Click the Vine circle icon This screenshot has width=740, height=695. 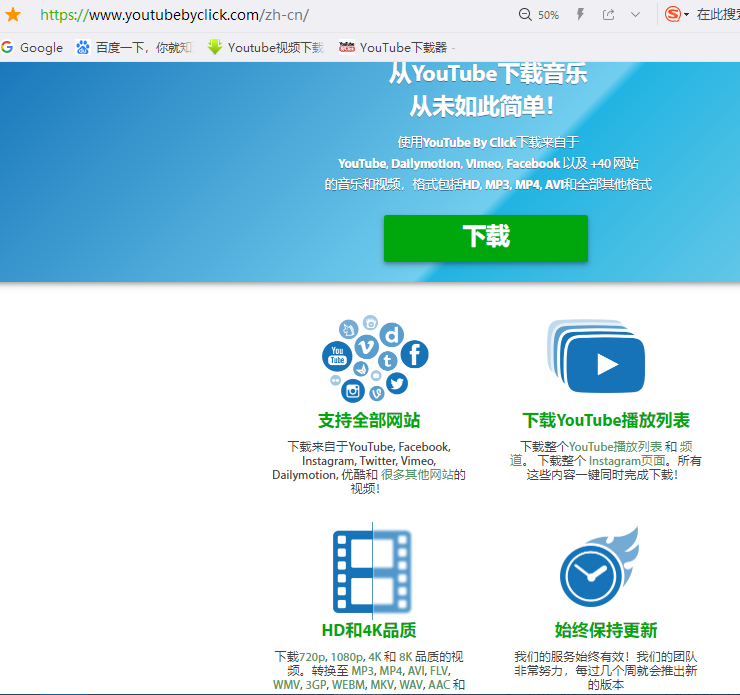click(x=377, y=393)
